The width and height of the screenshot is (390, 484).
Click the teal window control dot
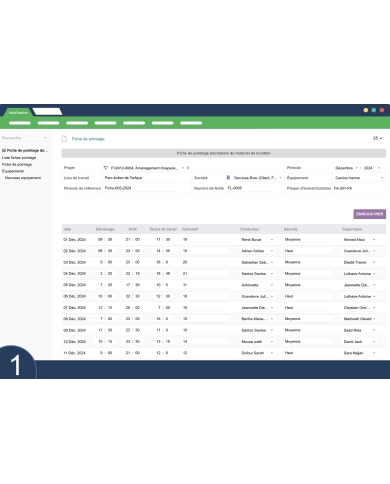[374, 110]
